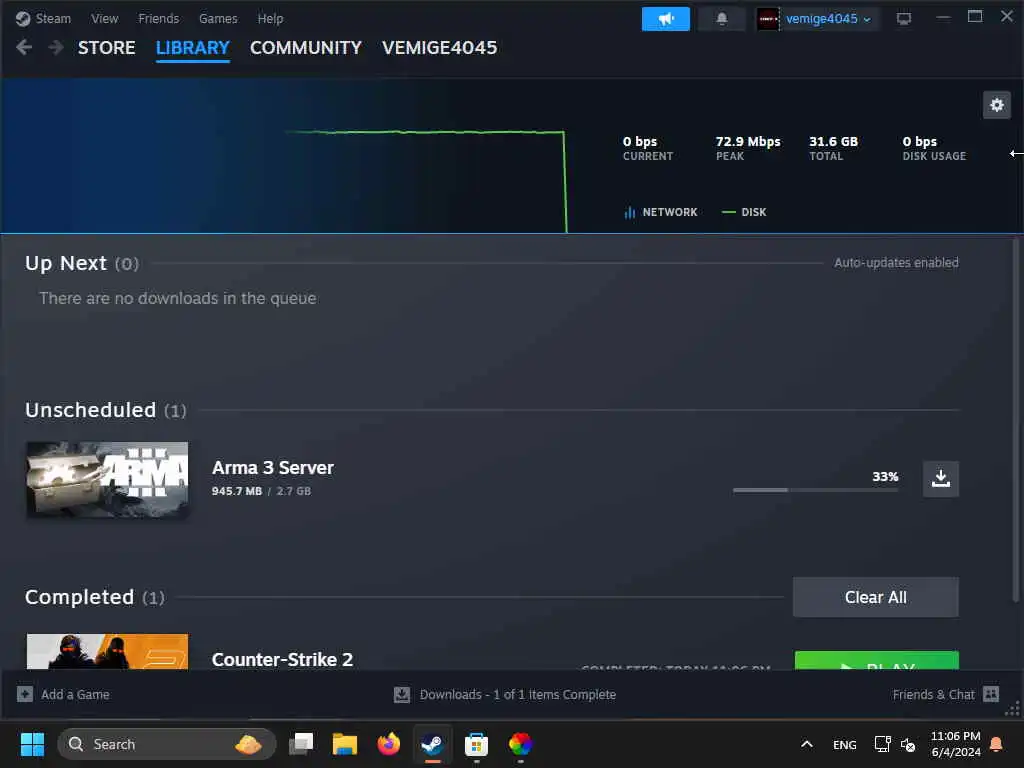Open the Steam announcements megaphone button
1024x768 pixels.
point(665,19)
